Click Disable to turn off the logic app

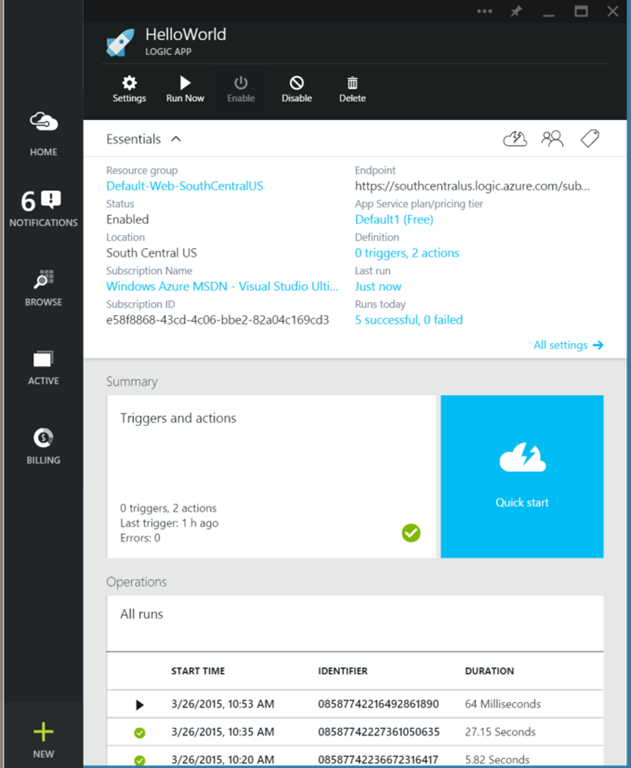(x=296, y=89)
